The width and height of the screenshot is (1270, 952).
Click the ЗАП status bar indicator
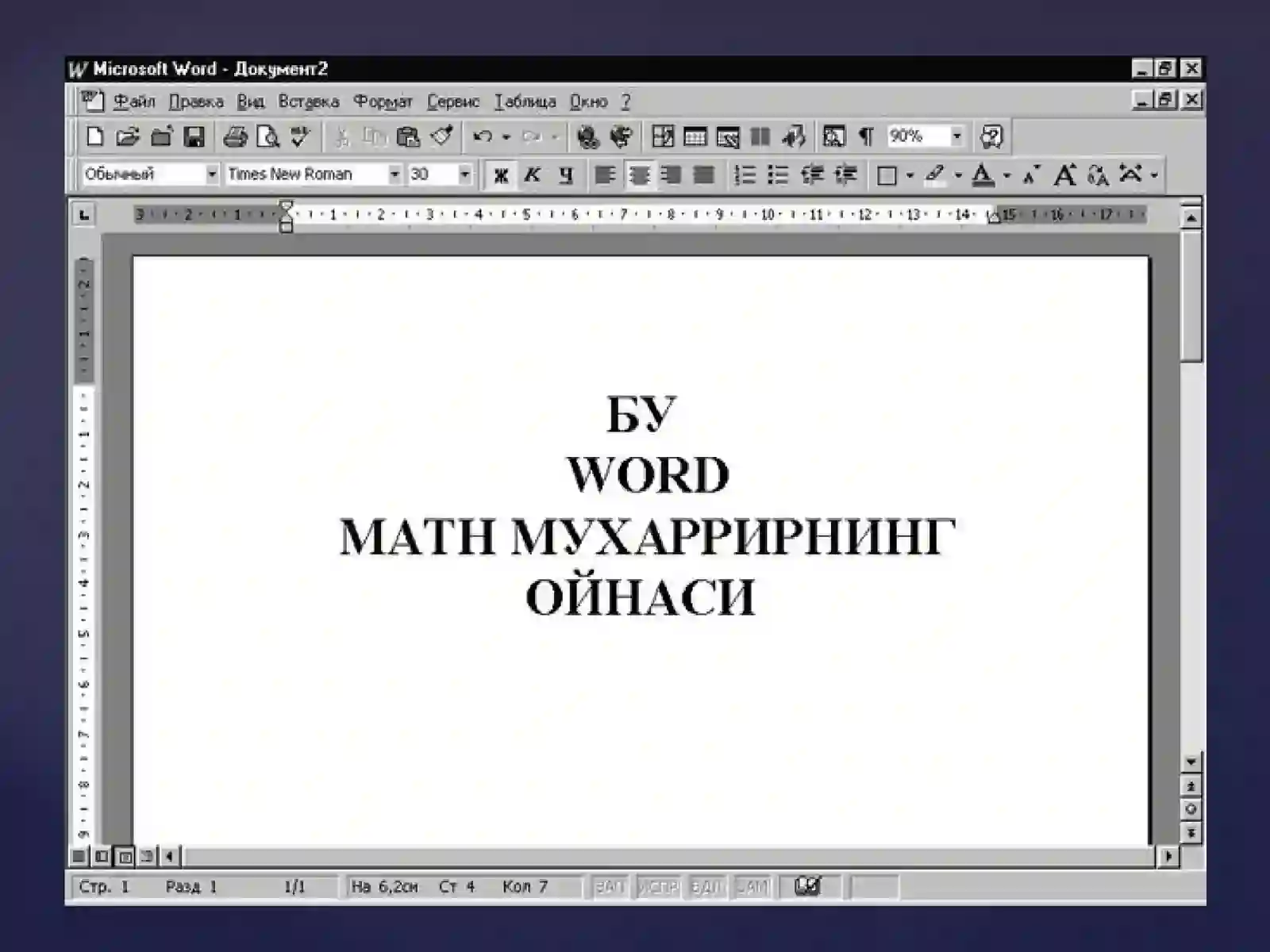(x=610, y=886)
